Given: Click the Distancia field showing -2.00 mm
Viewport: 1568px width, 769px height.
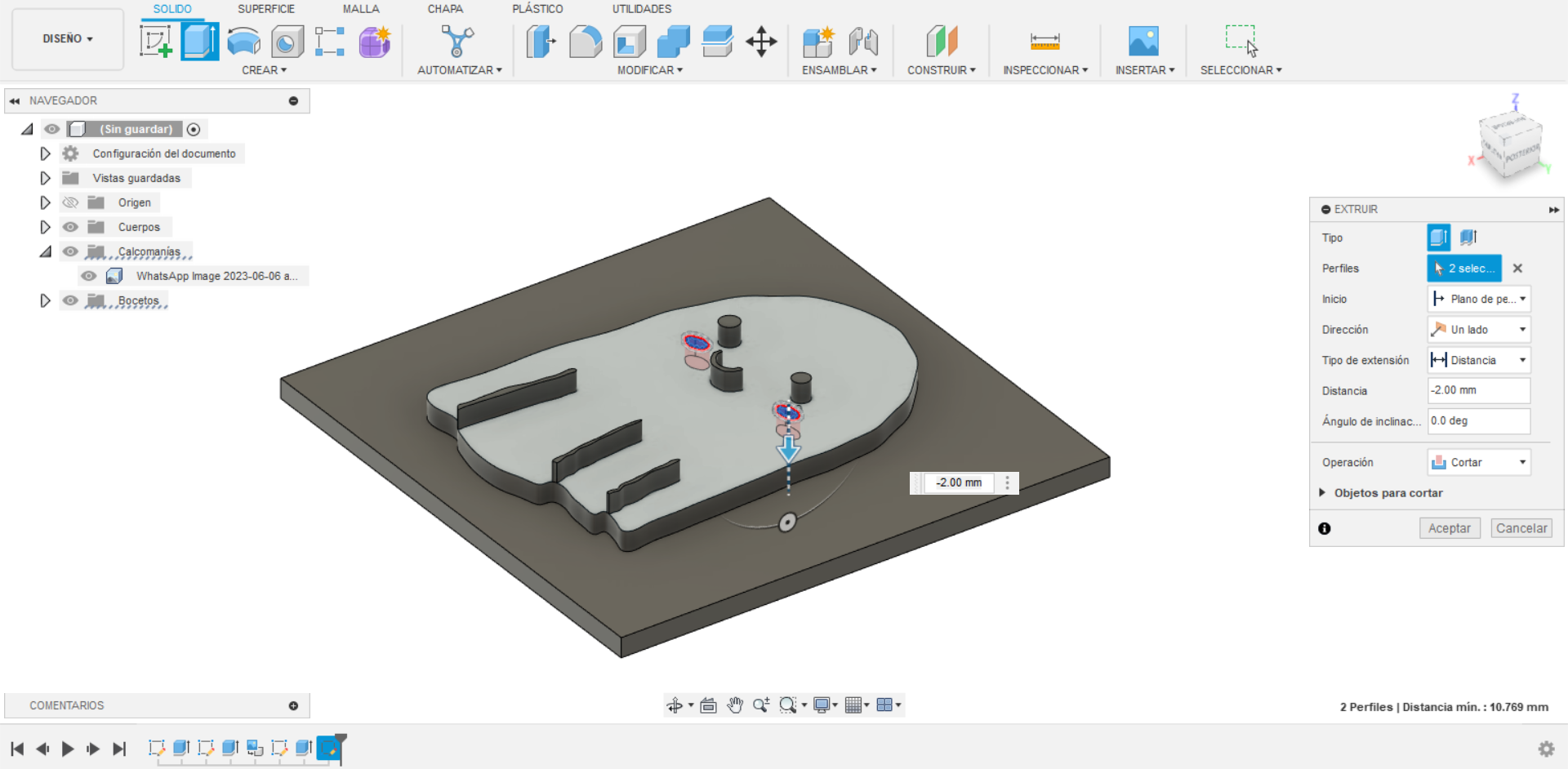Looking at the screenshot, I should pyautogui.click(x=1477, y=390).
